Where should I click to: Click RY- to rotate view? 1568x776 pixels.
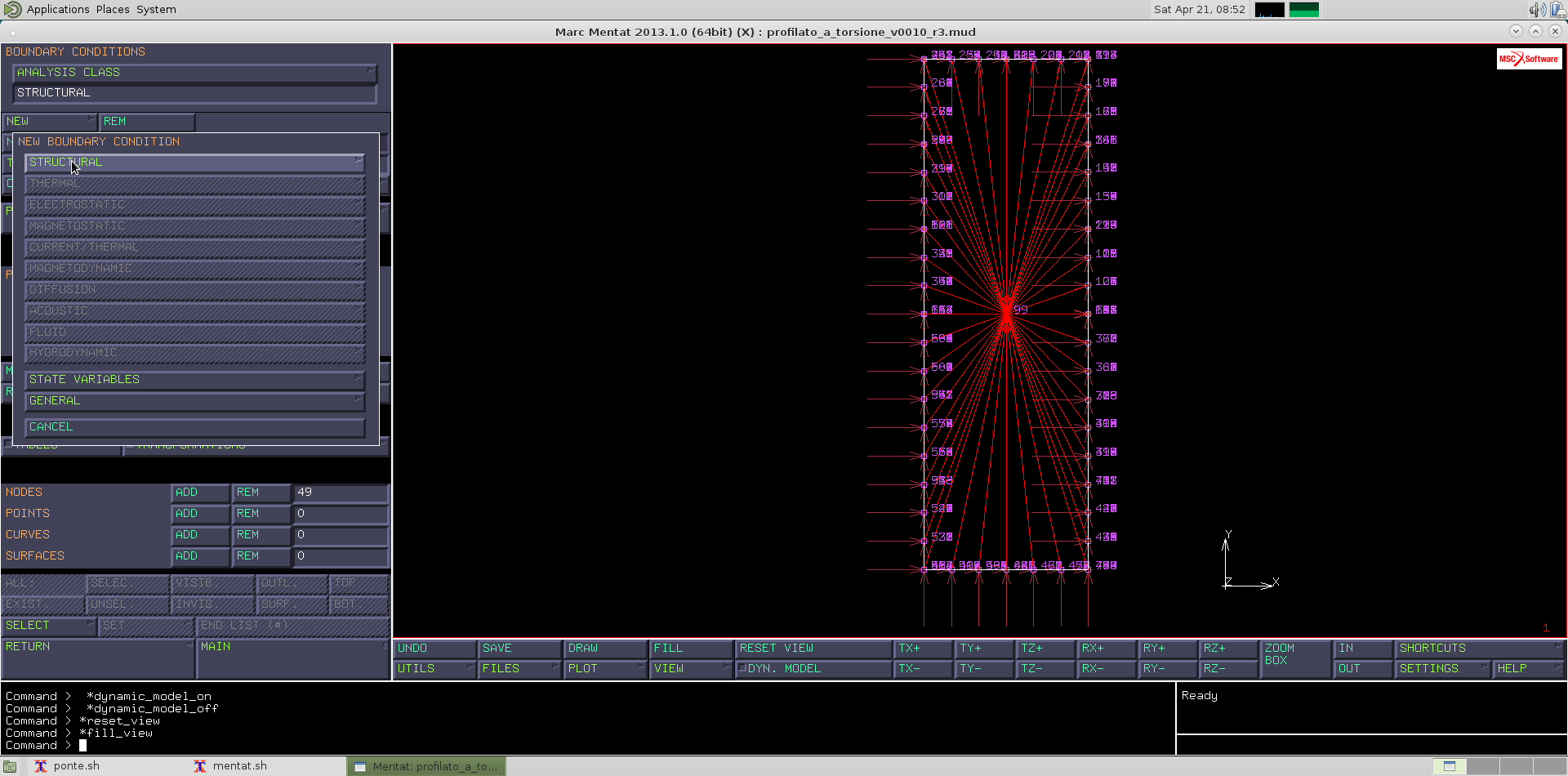coord(1168,669)
